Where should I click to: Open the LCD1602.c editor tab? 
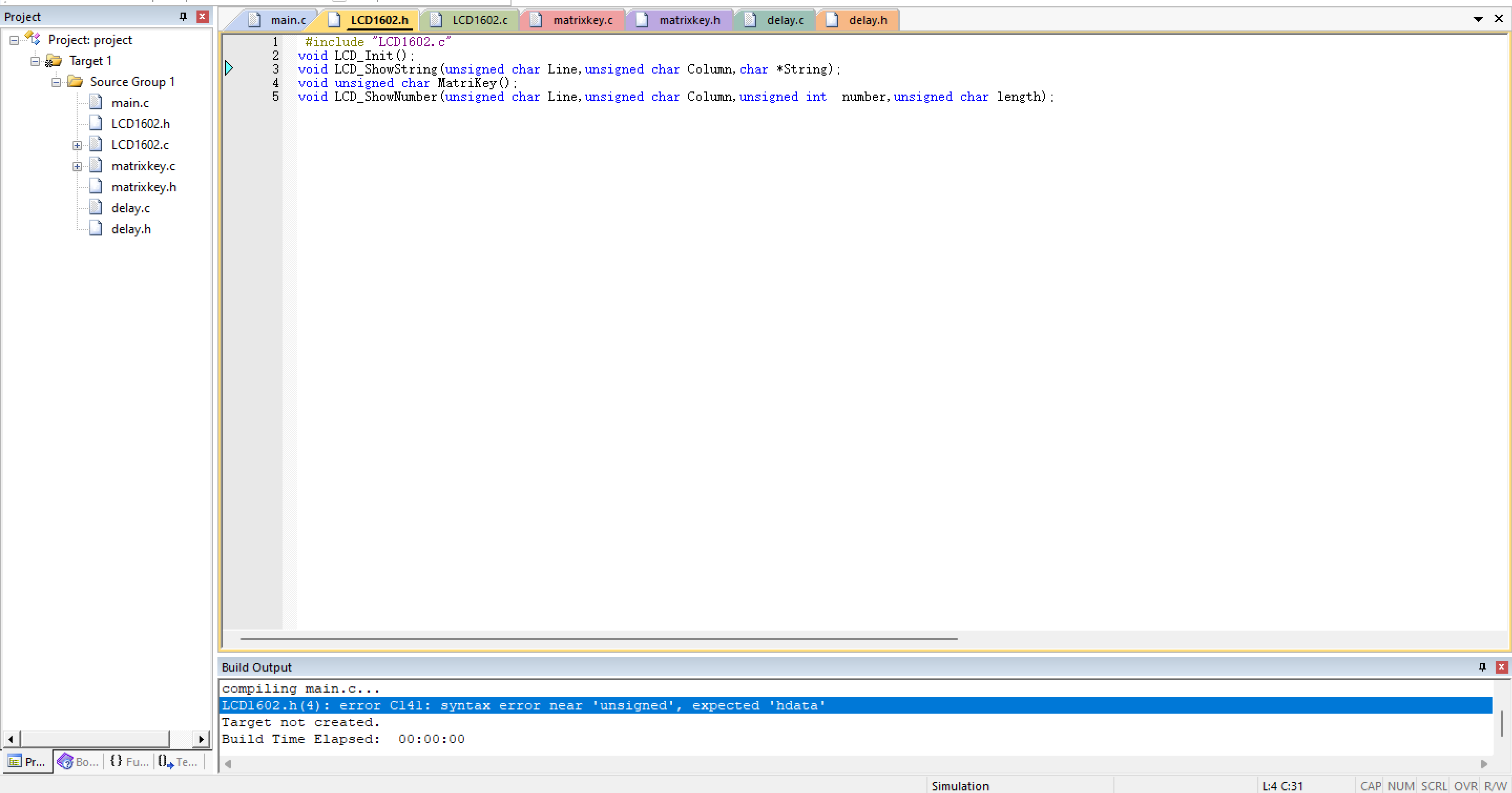click(470, 20)
